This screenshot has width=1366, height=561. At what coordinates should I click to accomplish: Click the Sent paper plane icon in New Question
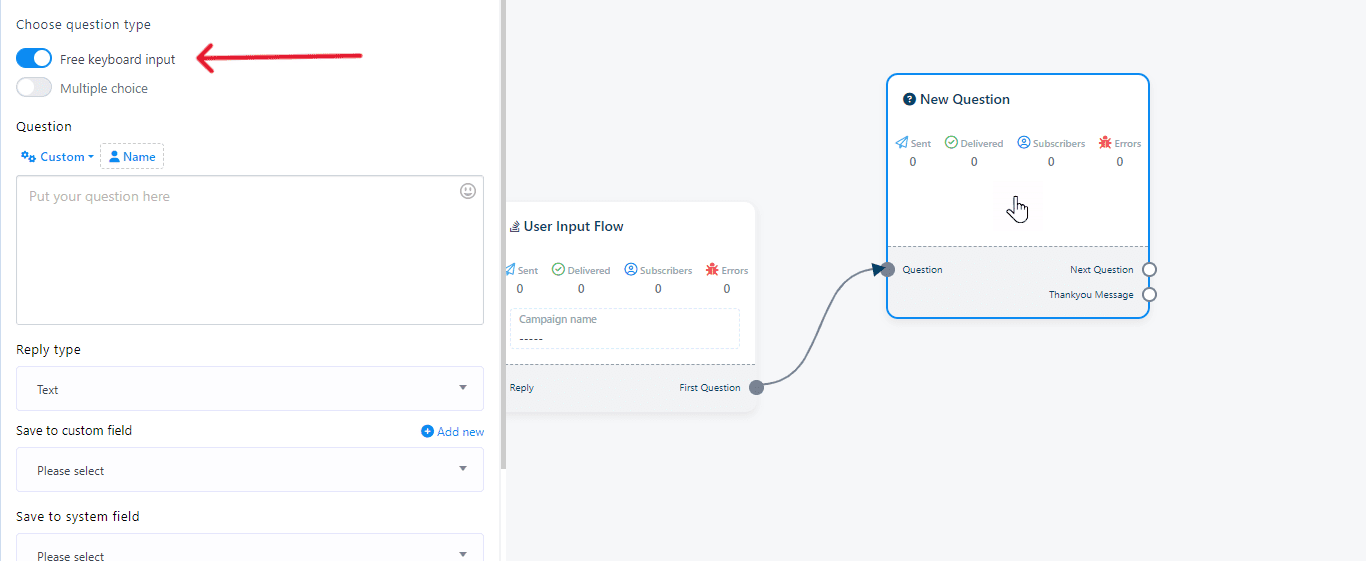[902, 143]
